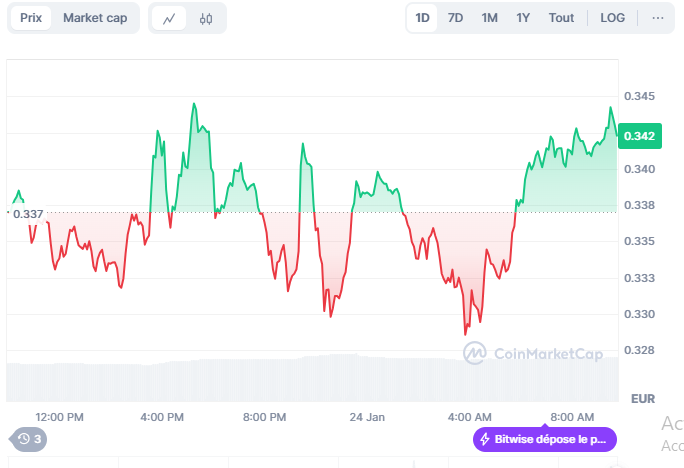Viewport: 684px width, 468px height.
Task: Switch to line chart view icon
Action: click(x=169, y=18)
